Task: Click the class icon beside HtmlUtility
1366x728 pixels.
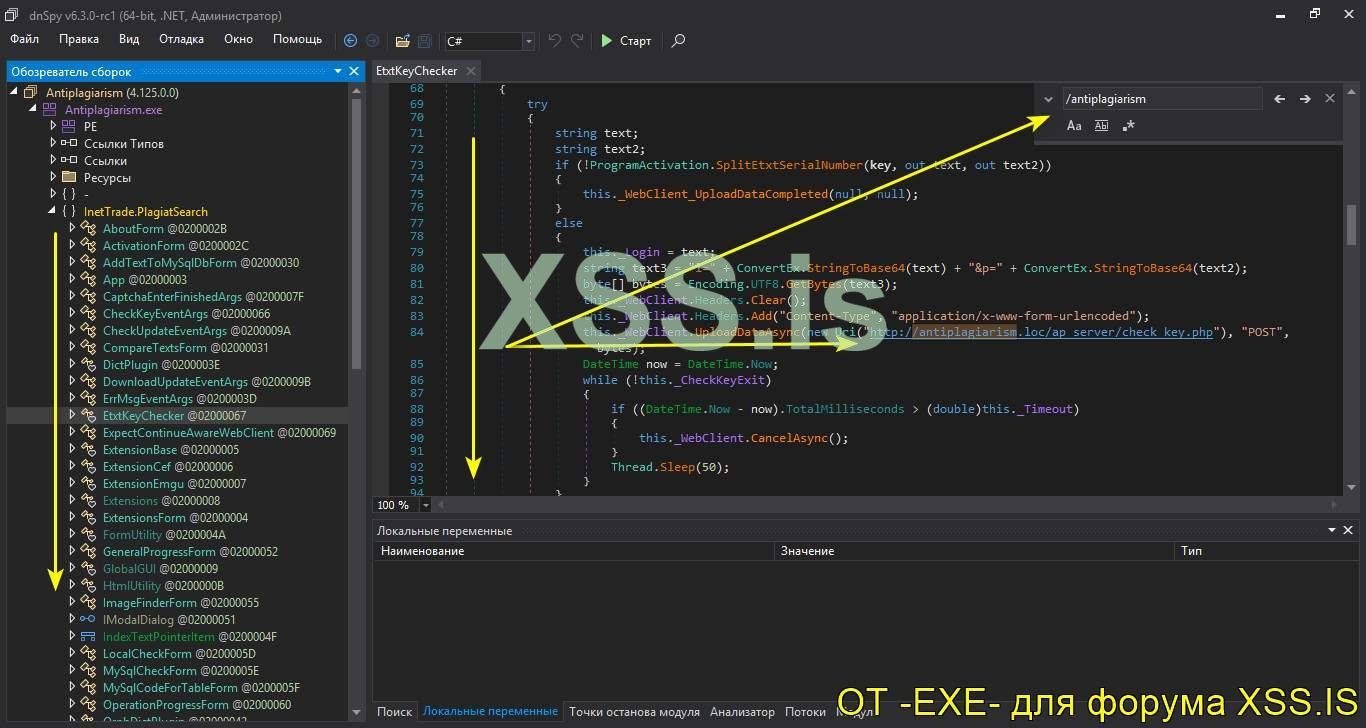Action: 88,586
